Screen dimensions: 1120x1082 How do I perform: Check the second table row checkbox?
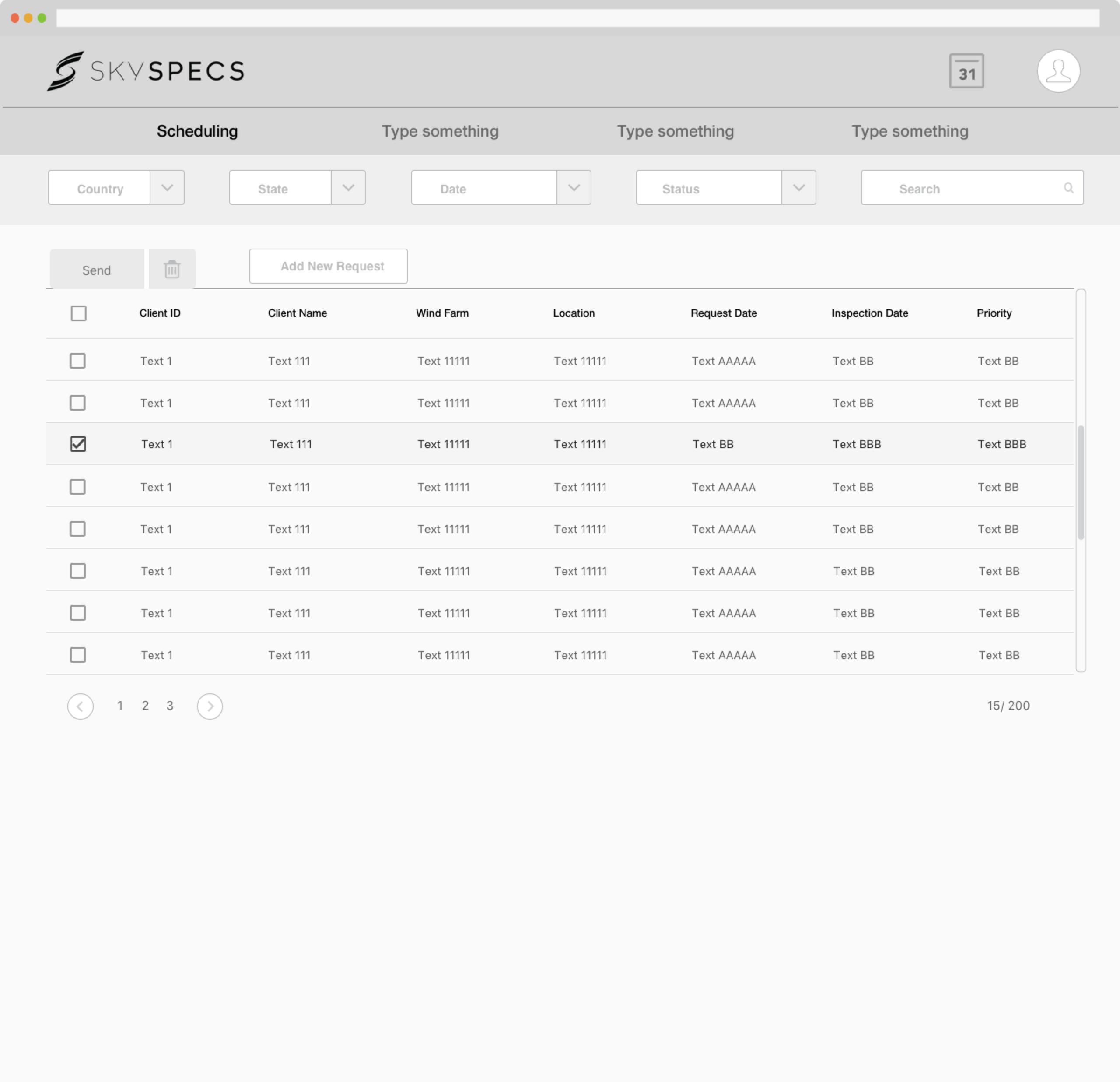tap(78, 402)
